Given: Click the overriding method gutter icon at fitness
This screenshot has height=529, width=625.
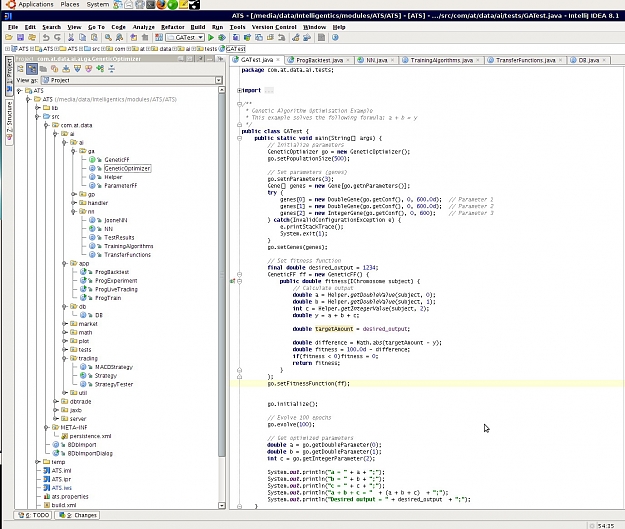Looking at the screenshot, I should (x=232, y=281).
